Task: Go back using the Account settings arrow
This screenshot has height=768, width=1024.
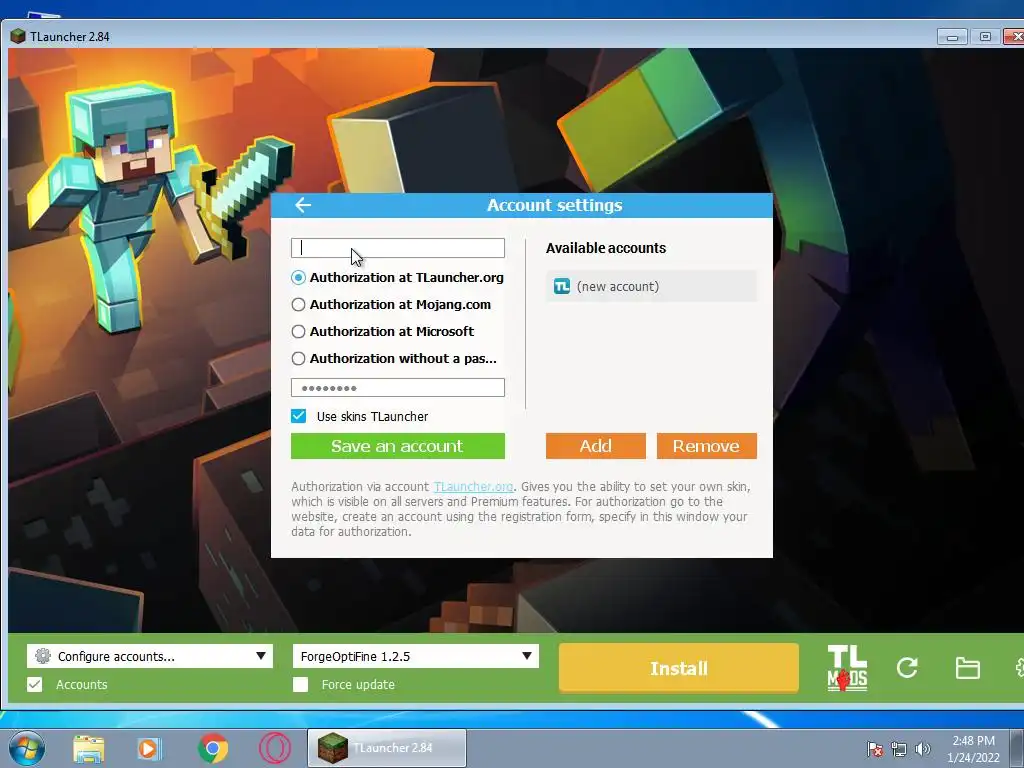Action: tap(303, 205)
